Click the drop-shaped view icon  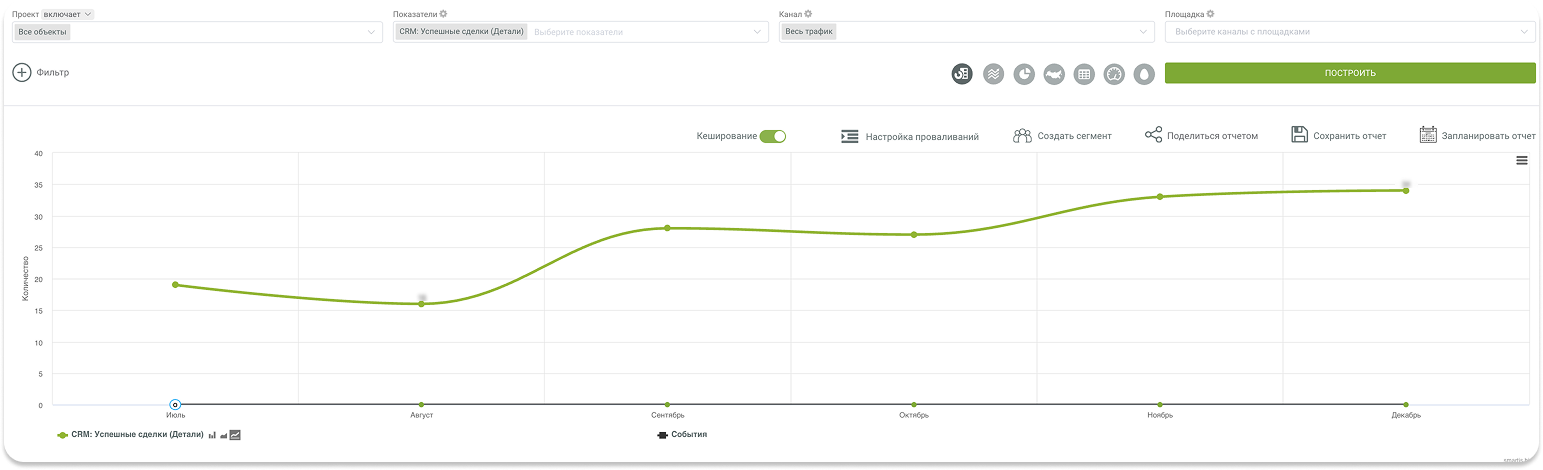click(x=1144, y=74)
